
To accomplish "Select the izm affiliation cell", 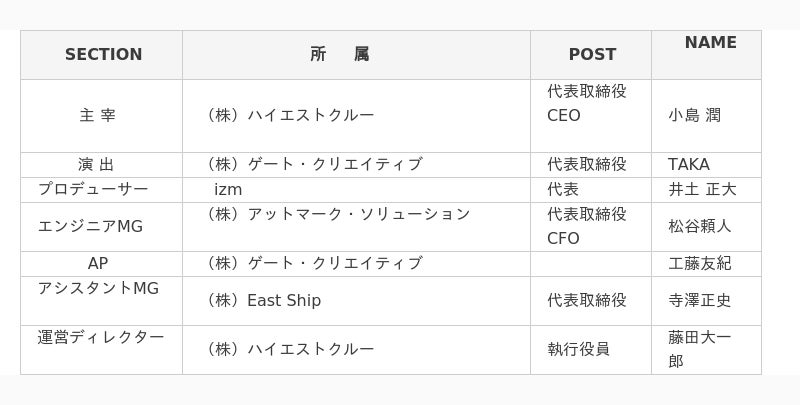I will point(228,189).
